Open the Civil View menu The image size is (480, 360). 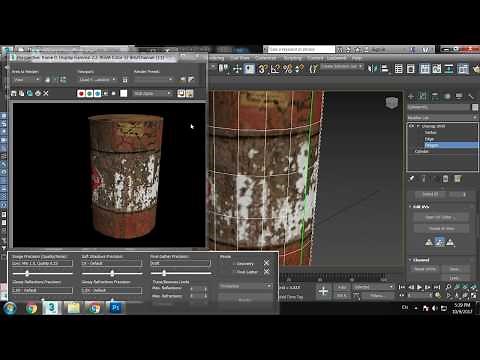pyautogui.click(x=240, y=58)
